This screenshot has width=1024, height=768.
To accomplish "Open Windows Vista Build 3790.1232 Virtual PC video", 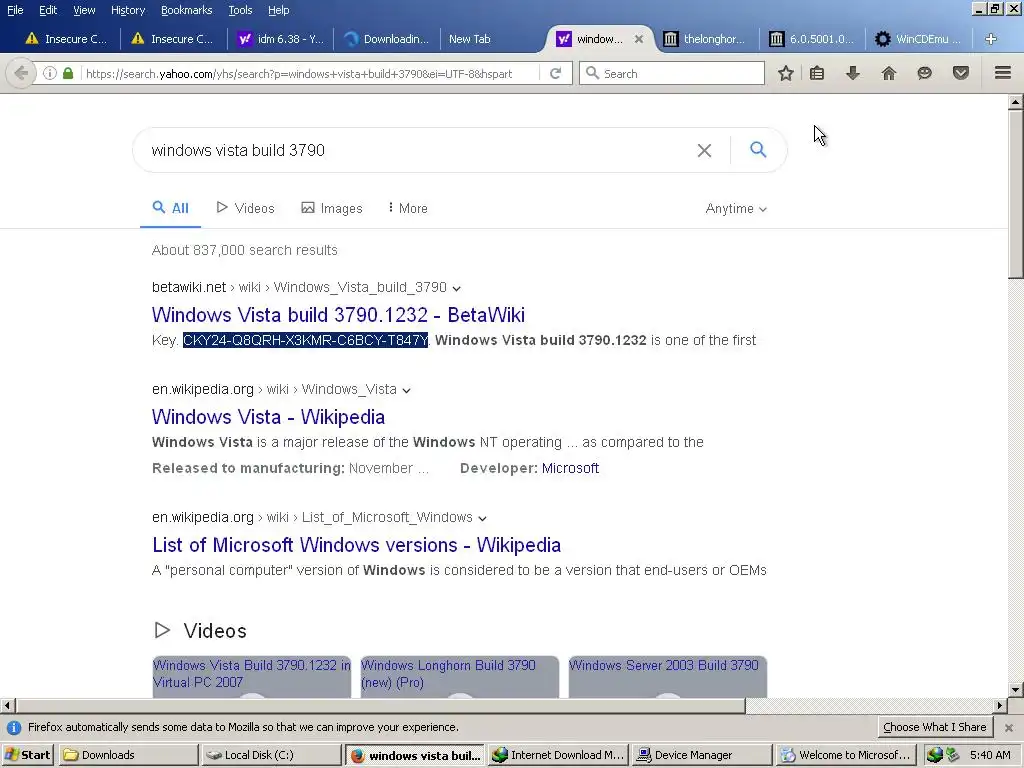I will 251,673.
